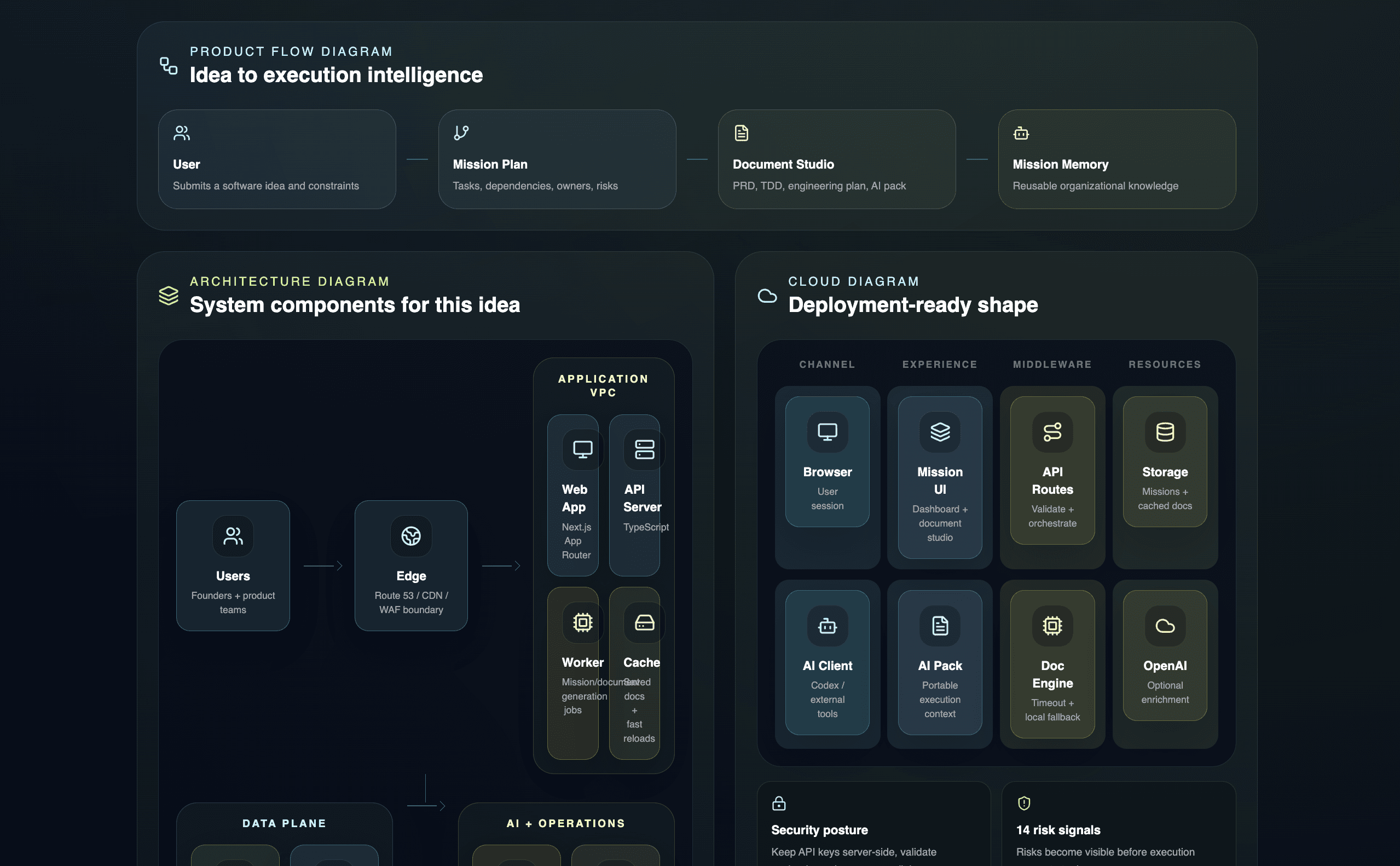Click the Storage database icon
Image resolution: width=1400 pixels, height=866 pixels.
(1165, 432)
